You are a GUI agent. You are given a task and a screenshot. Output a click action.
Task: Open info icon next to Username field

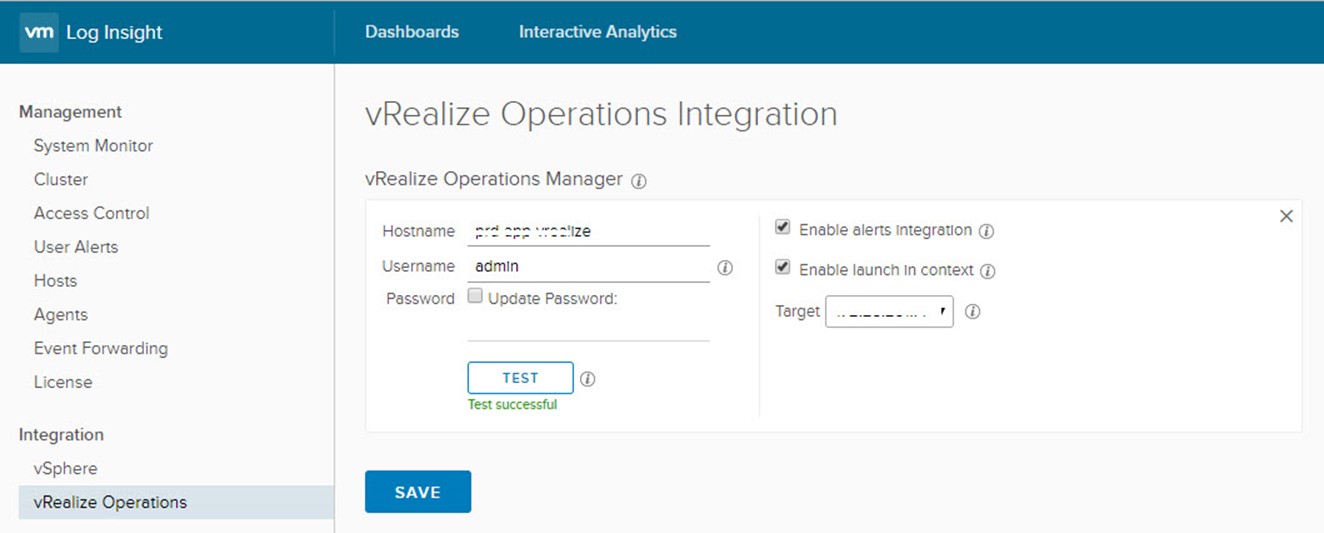pos(726,268)
